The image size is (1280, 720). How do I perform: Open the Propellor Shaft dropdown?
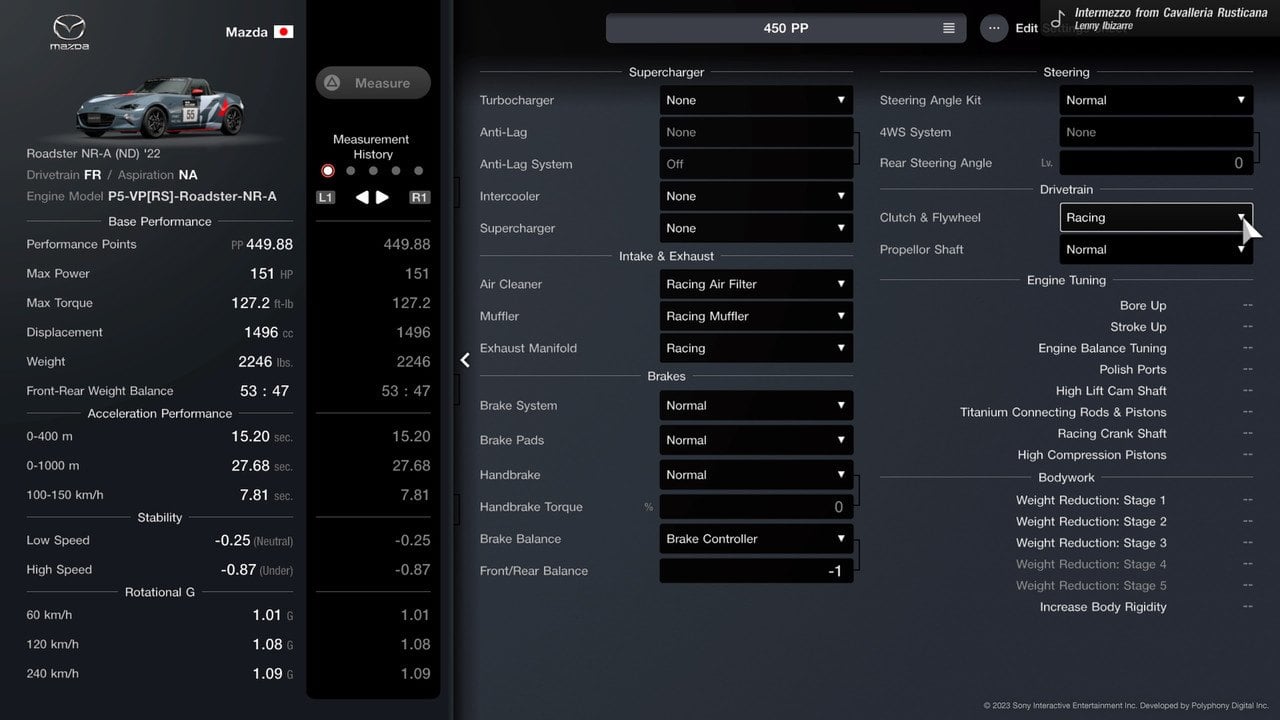1156,249
